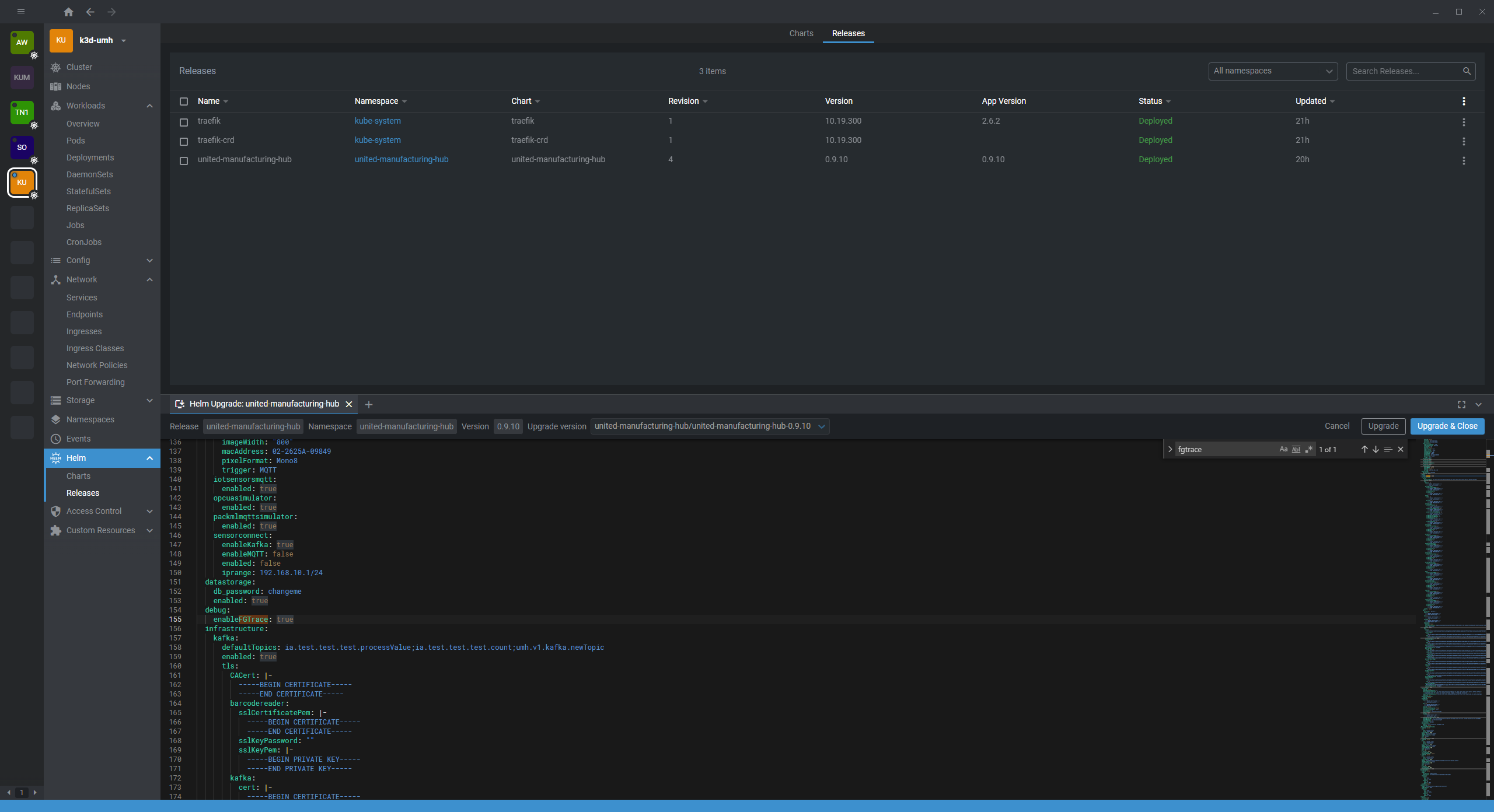
Task: Open row menu for united-manufacturing-hub release
Action: coord(1463,160)
